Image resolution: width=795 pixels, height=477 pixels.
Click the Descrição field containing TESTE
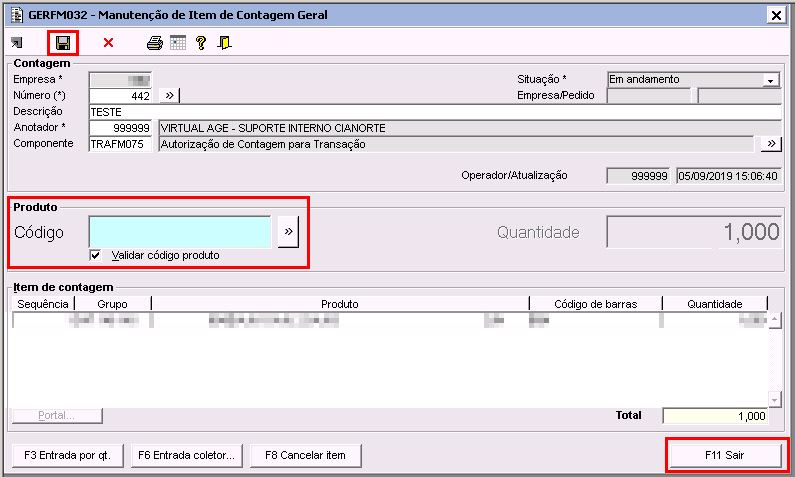tap(435, 112)
